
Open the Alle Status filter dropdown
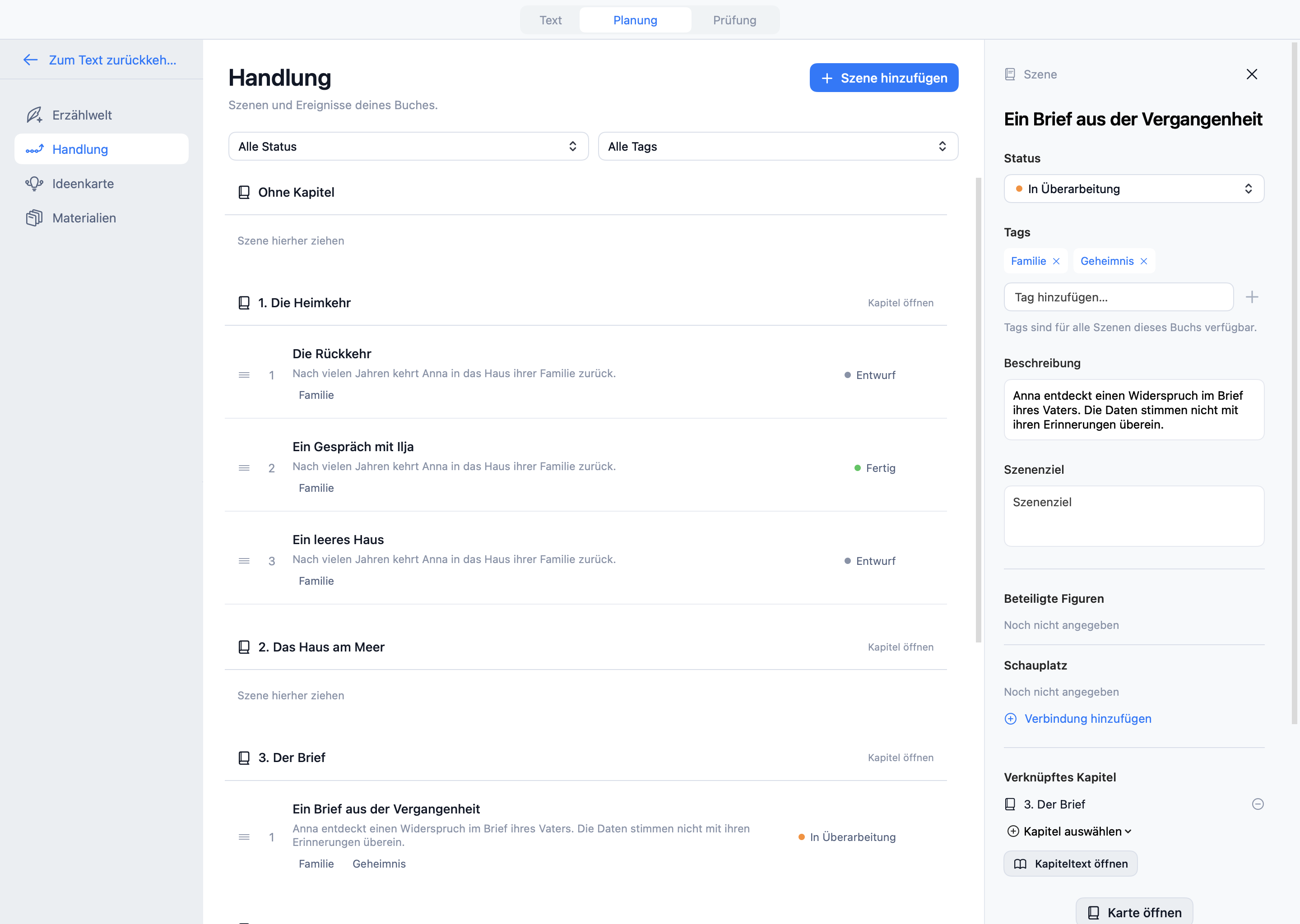coord(408,146)
